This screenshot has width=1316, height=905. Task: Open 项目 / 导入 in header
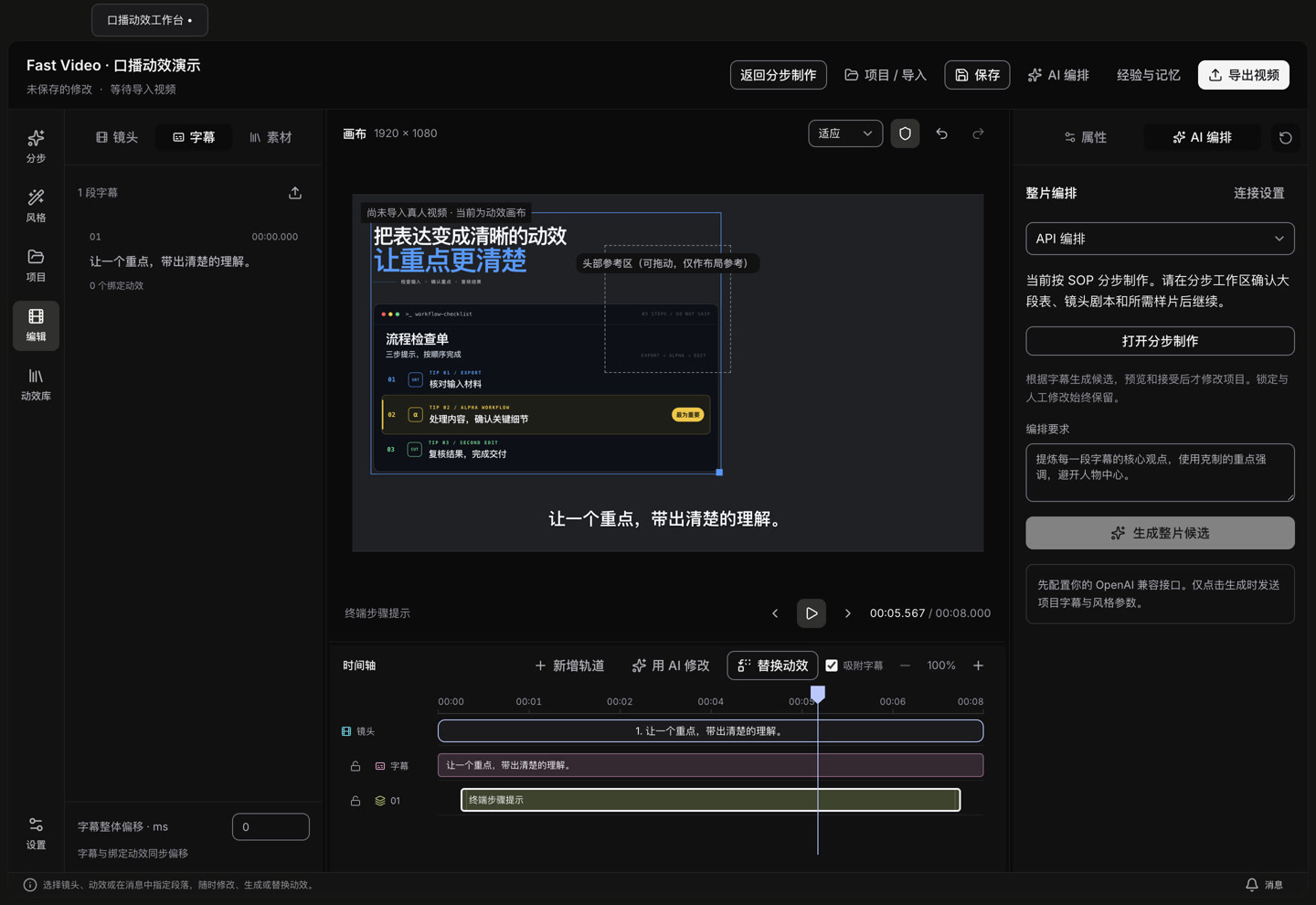tap(886, 75)
